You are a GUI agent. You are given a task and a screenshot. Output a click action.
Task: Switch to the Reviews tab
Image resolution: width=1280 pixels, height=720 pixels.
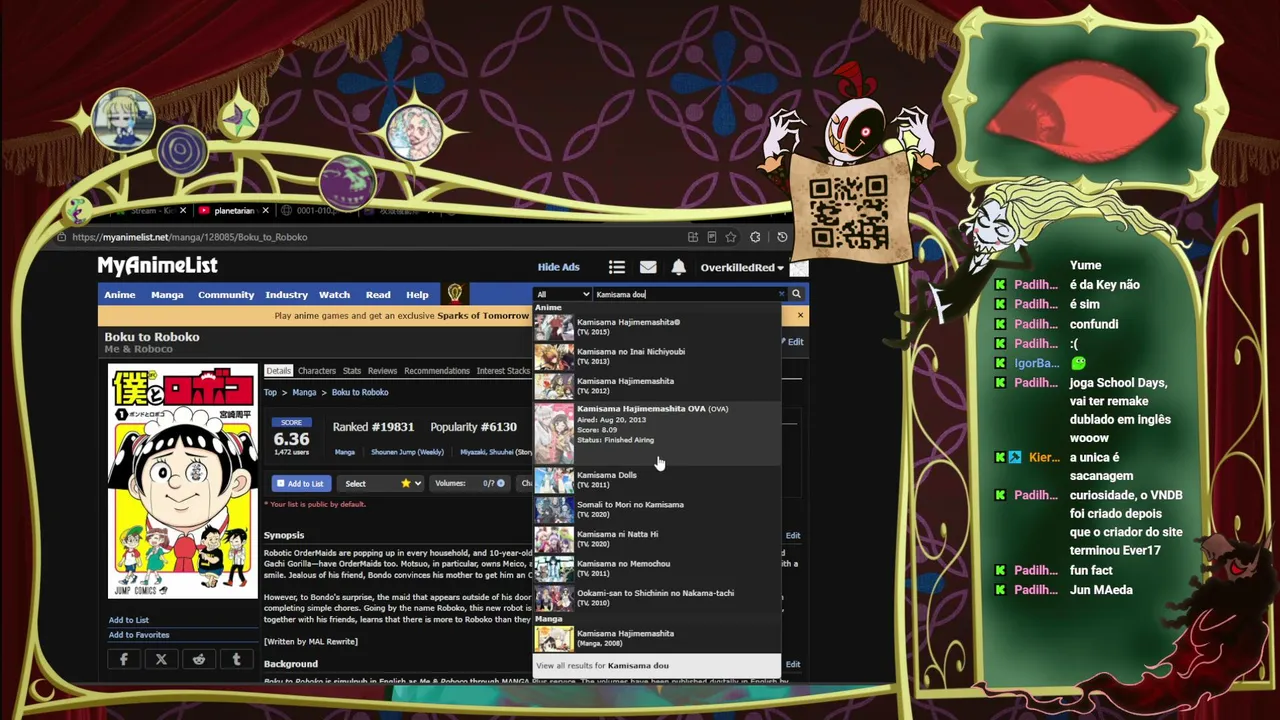pos(382,371)
